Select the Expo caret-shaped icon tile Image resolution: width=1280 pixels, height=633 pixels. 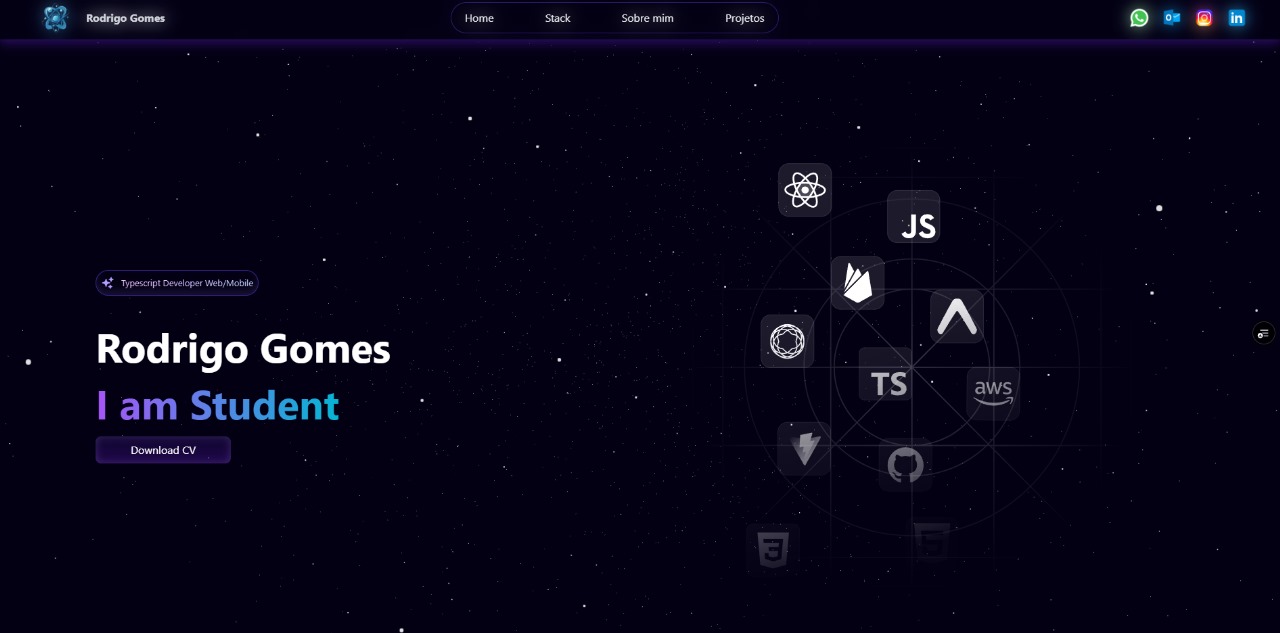(x=957, y=317)
